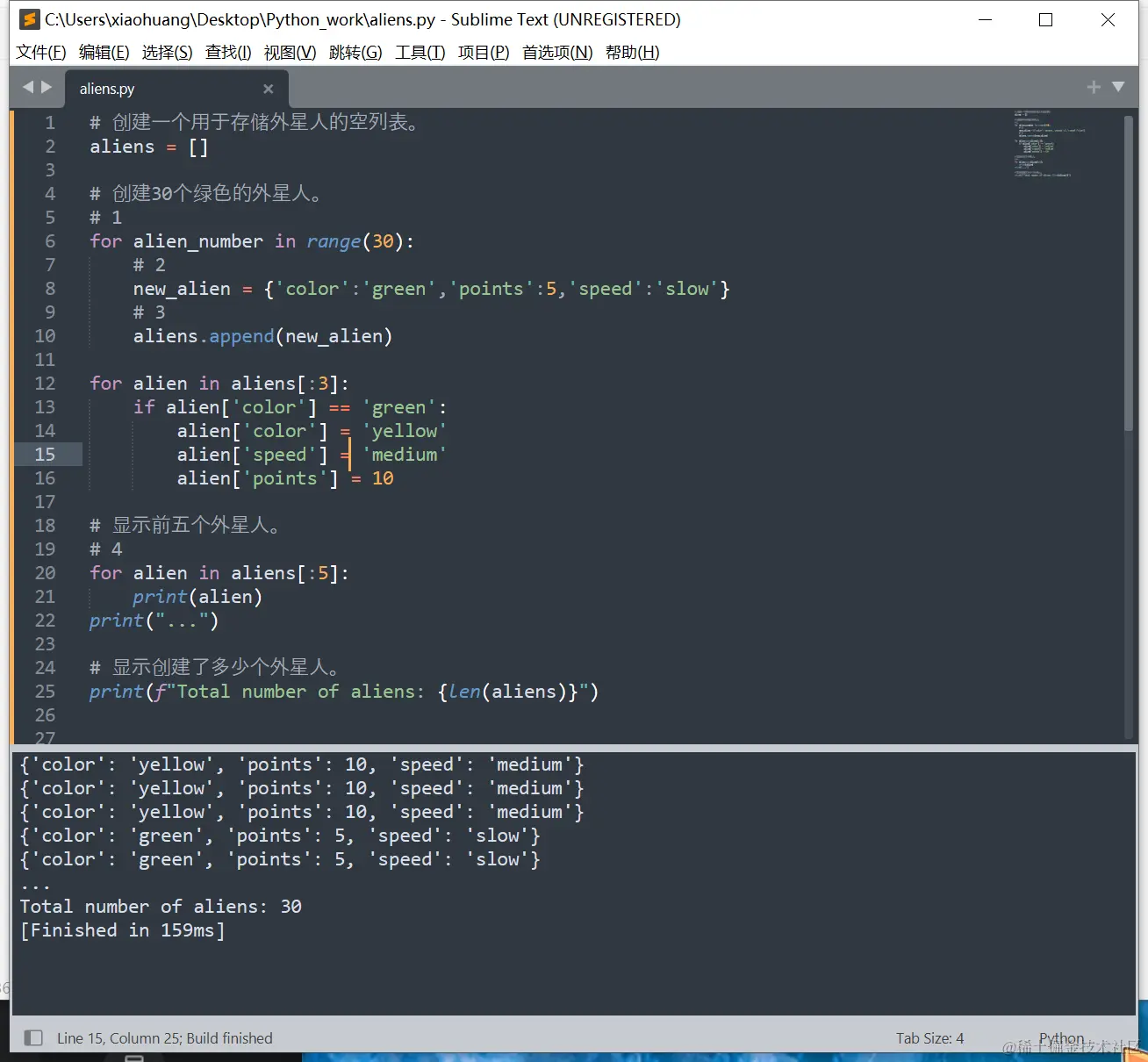Open the 首选项(N) menu
The height and width of the screenshot is (1062, 1148).
557,52
